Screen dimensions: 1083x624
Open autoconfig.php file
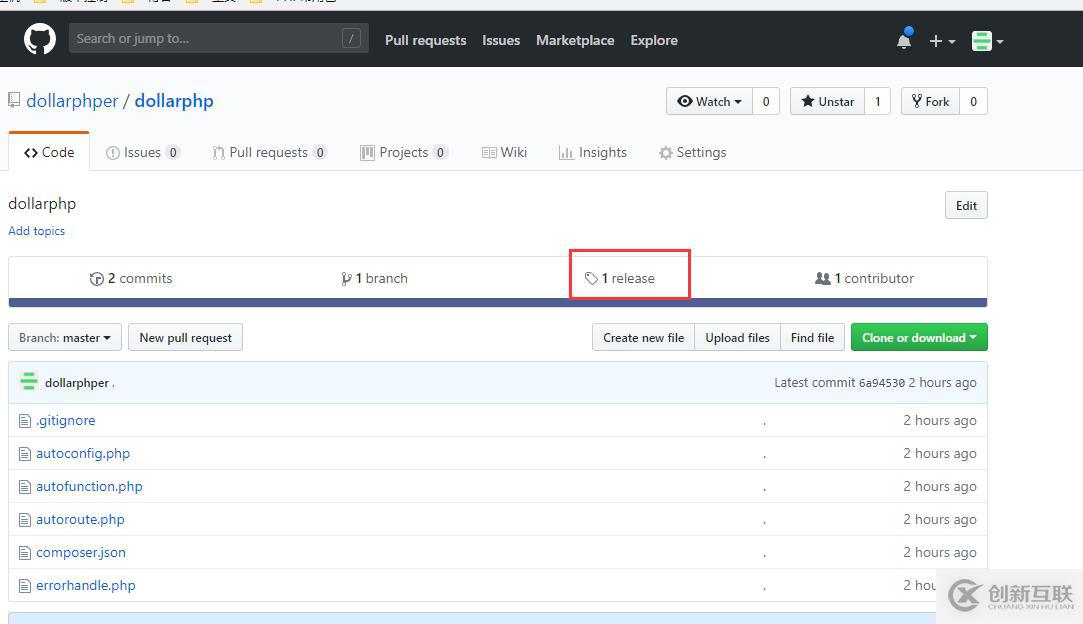(83, 453)
